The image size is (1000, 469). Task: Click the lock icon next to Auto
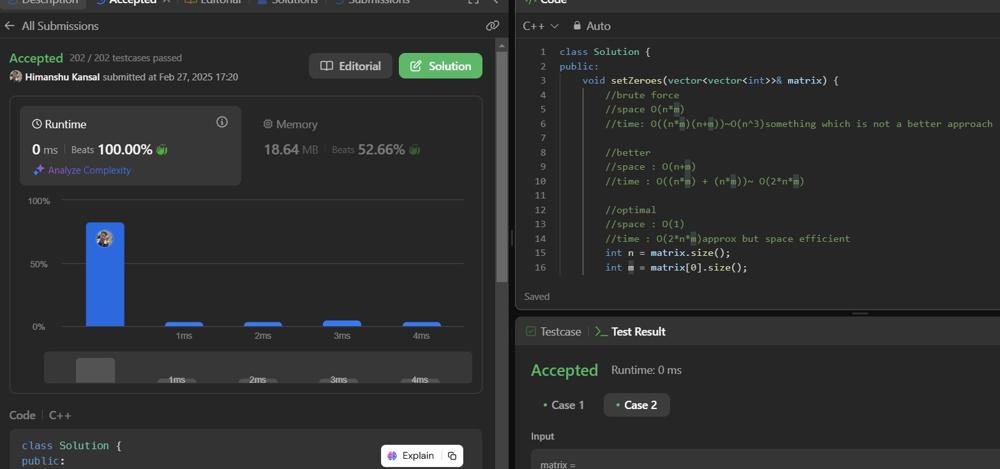[x=577, y=26]
